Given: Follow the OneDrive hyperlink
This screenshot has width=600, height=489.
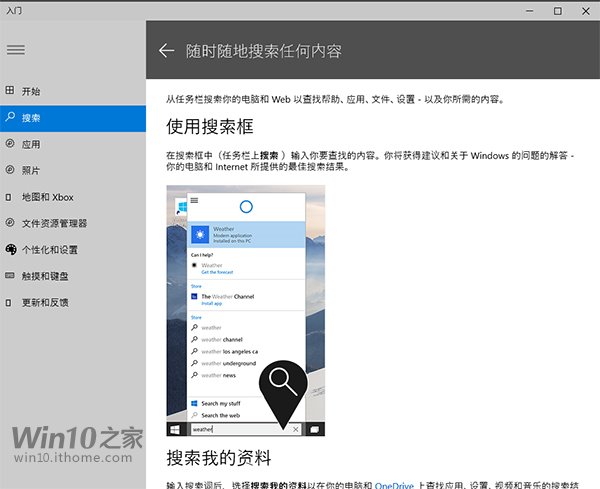Looking at the screenshot, I should 394,484.
